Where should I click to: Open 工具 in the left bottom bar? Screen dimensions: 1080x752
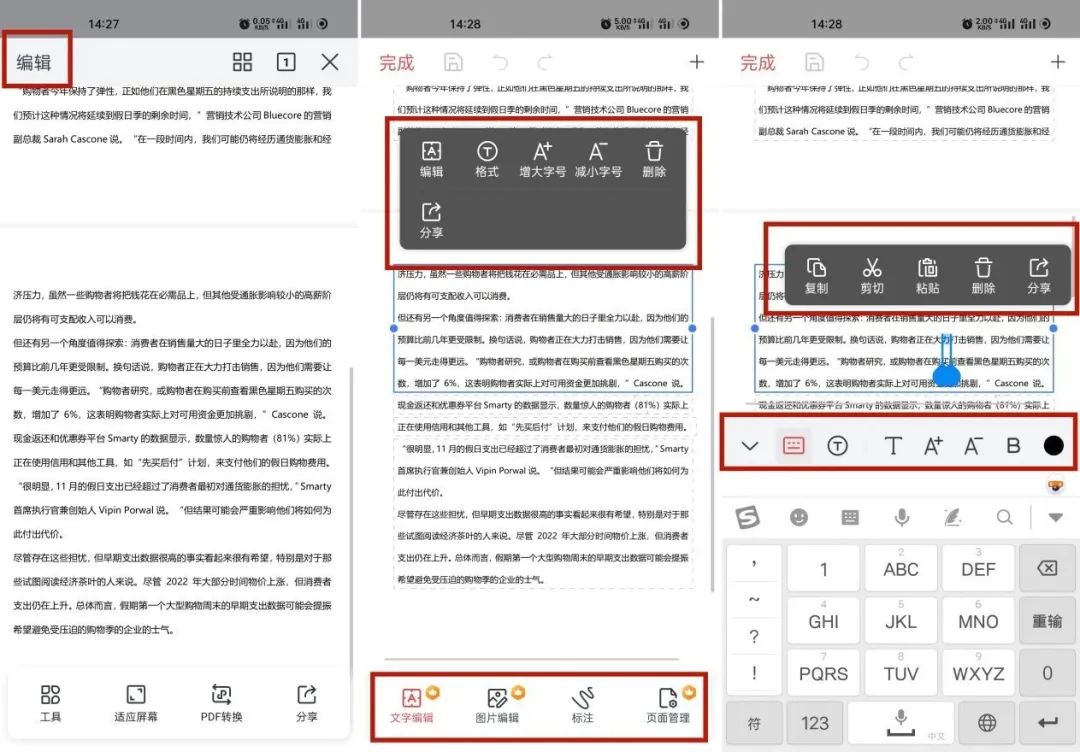(x=50, y=703)
